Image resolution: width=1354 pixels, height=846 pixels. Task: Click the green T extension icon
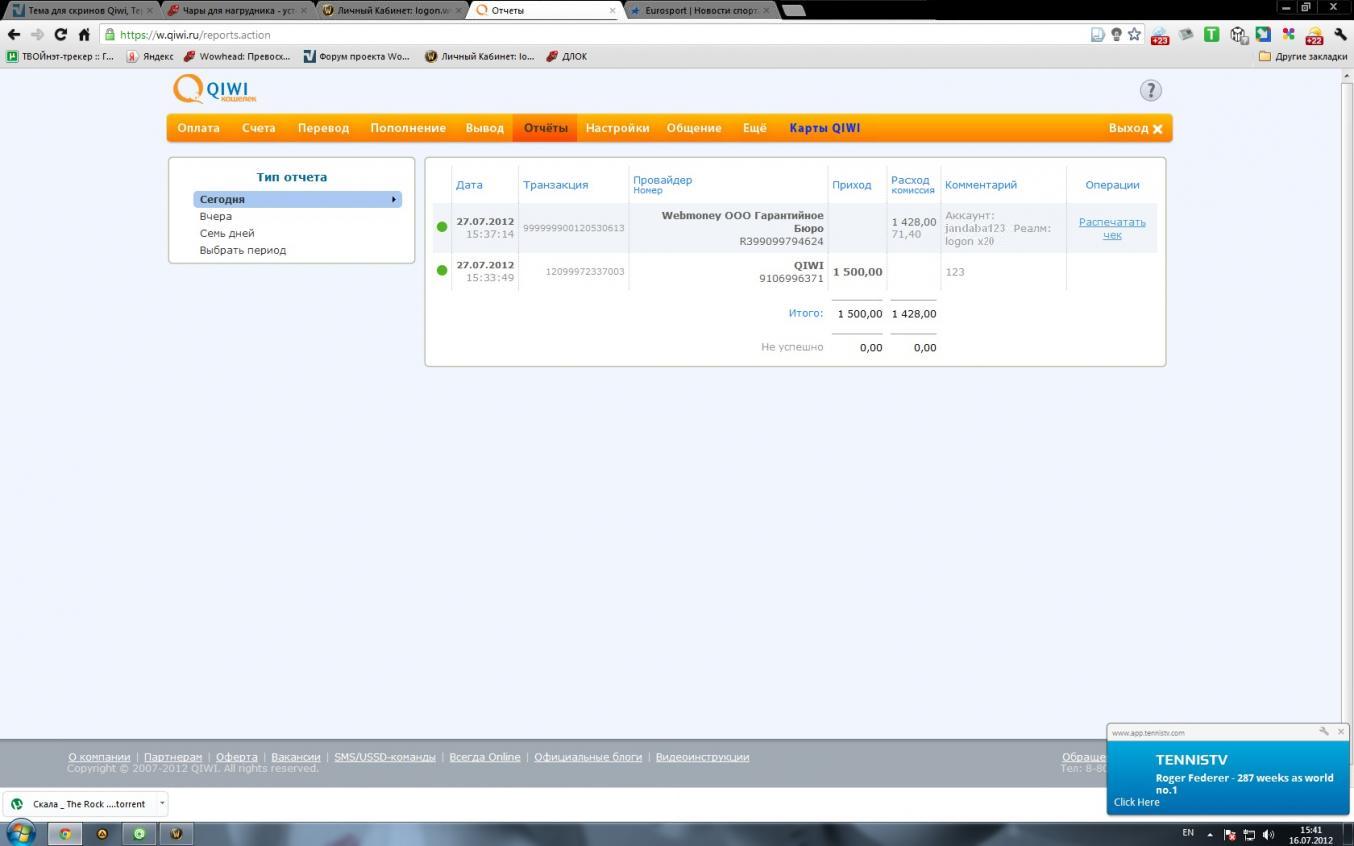tap(1211, 34)
